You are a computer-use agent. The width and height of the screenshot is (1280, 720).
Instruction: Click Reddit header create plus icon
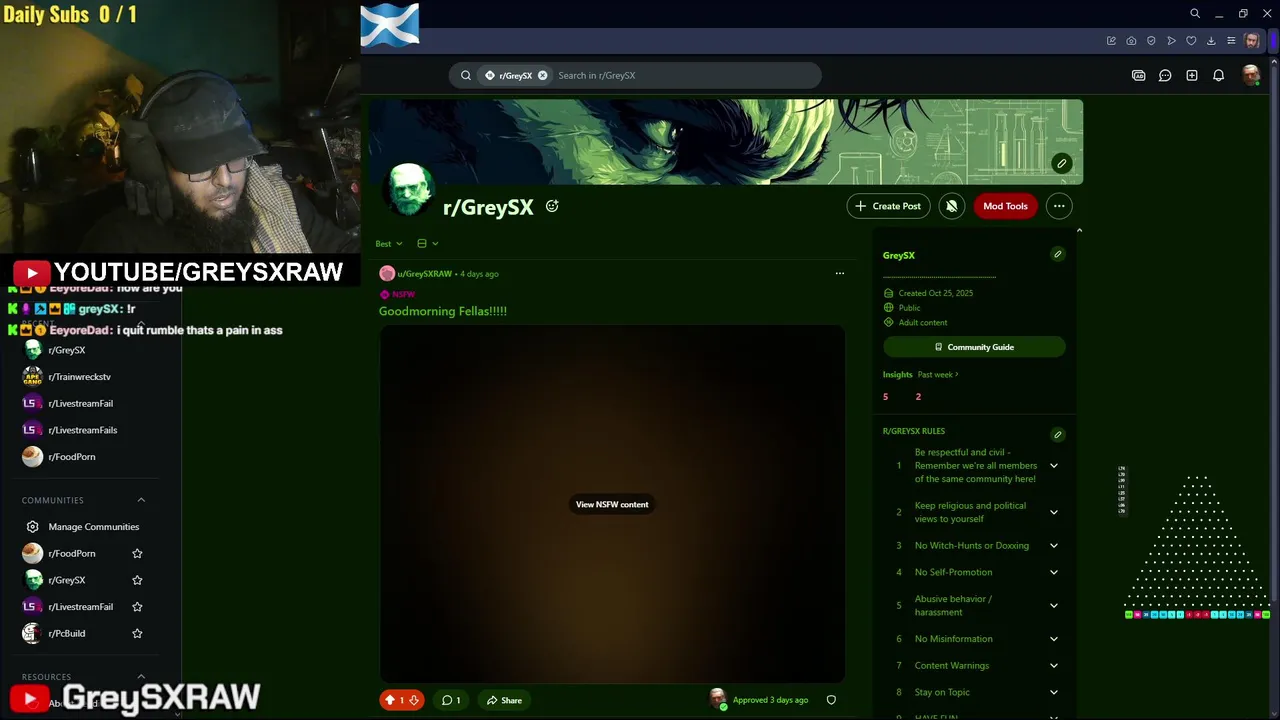[1192, 75]
